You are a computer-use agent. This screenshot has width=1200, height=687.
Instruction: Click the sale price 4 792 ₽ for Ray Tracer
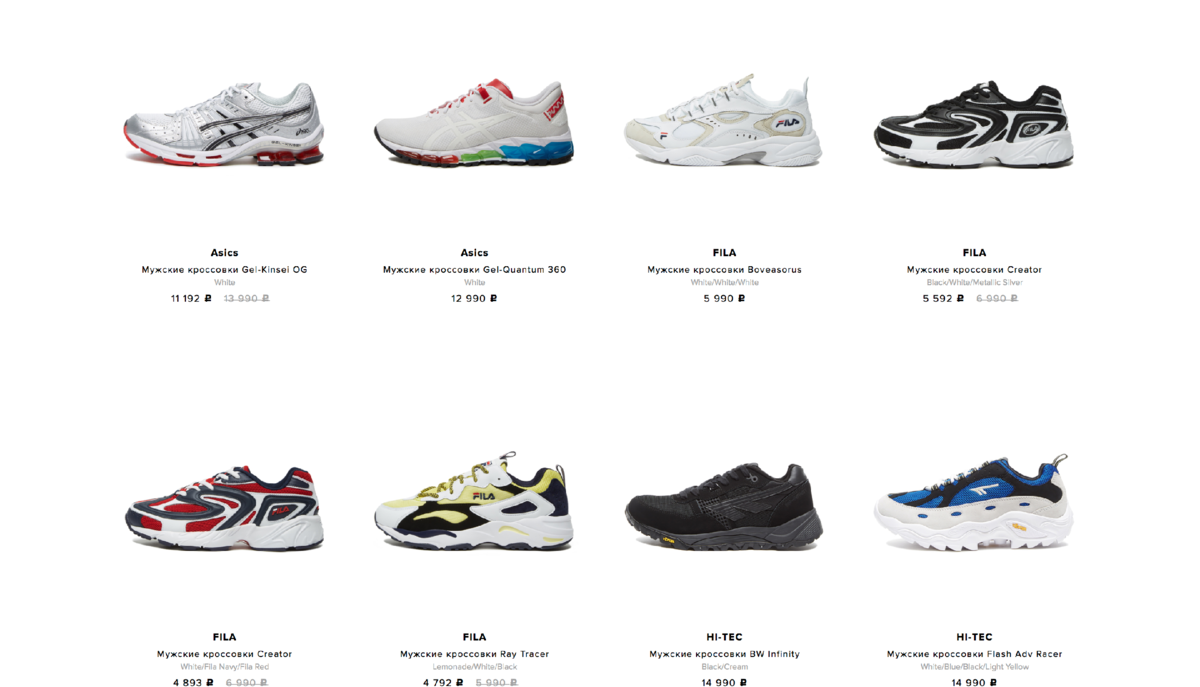[443, 683]
